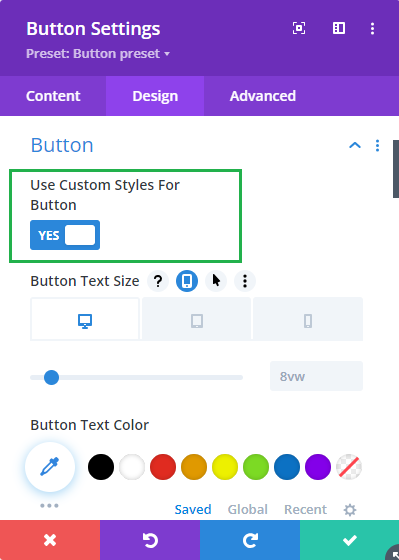Choose the purple color swatch

pos(318,467)
